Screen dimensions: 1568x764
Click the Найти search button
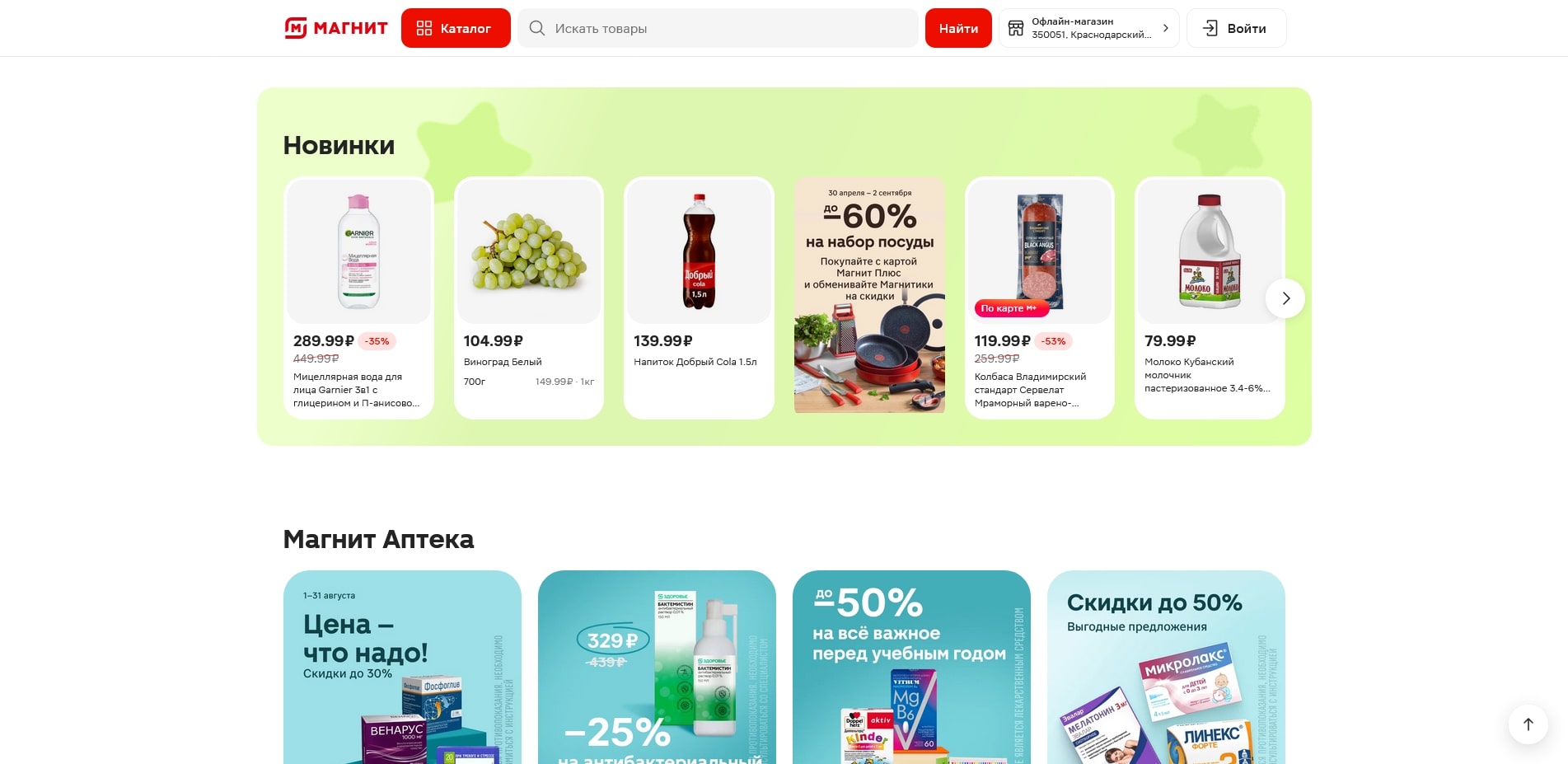[x=958, y=28]
